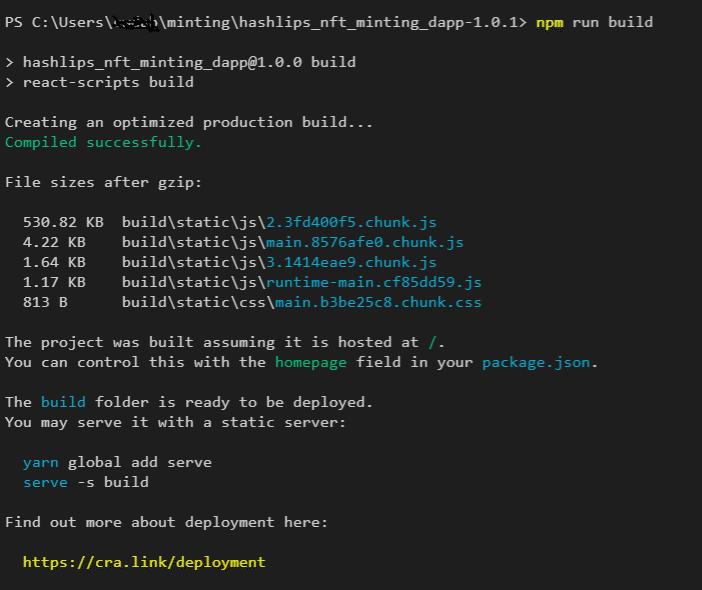Click the 813 B file size
702x590 pixels.
(45, 302)
